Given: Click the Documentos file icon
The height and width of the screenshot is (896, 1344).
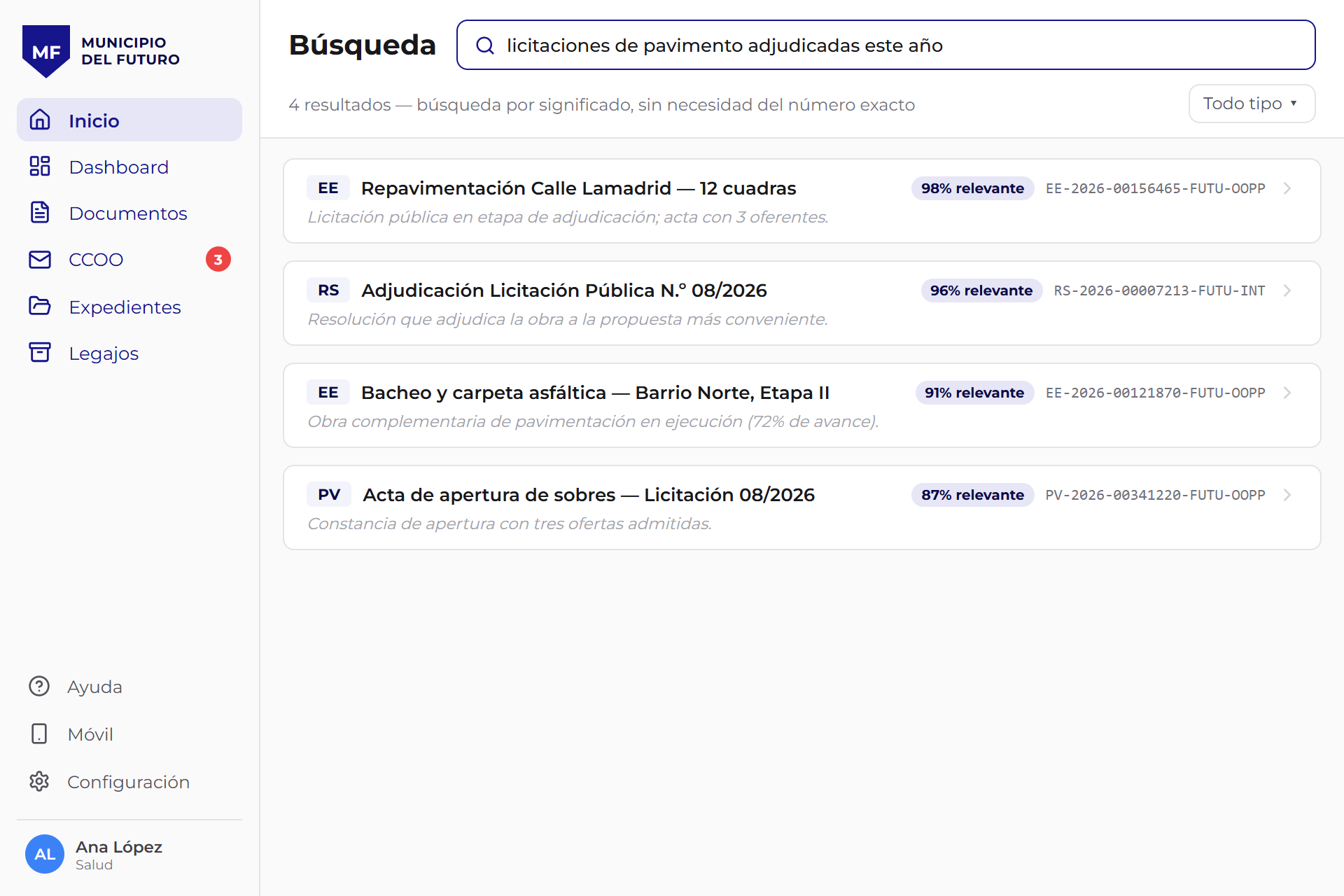Looking at the screenshot, I should pos(40,212).
